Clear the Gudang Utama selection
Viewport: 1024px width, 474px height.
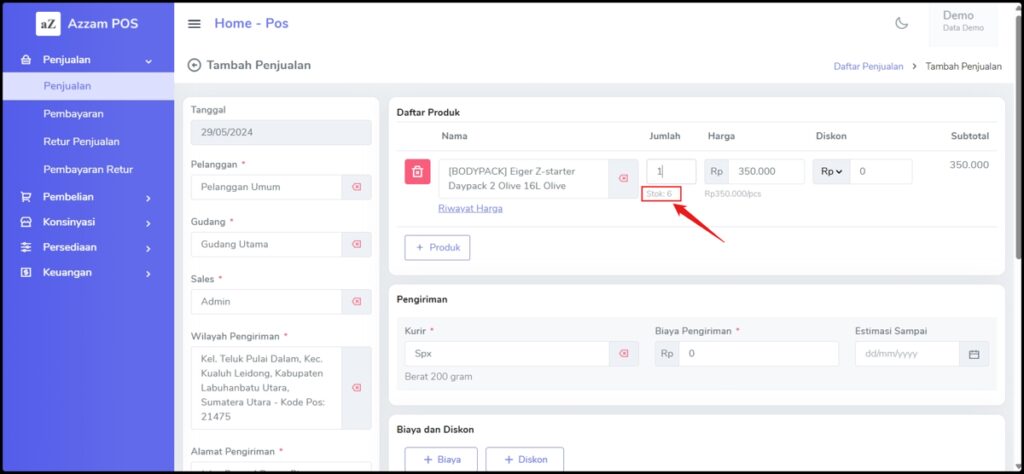[356, 244]
